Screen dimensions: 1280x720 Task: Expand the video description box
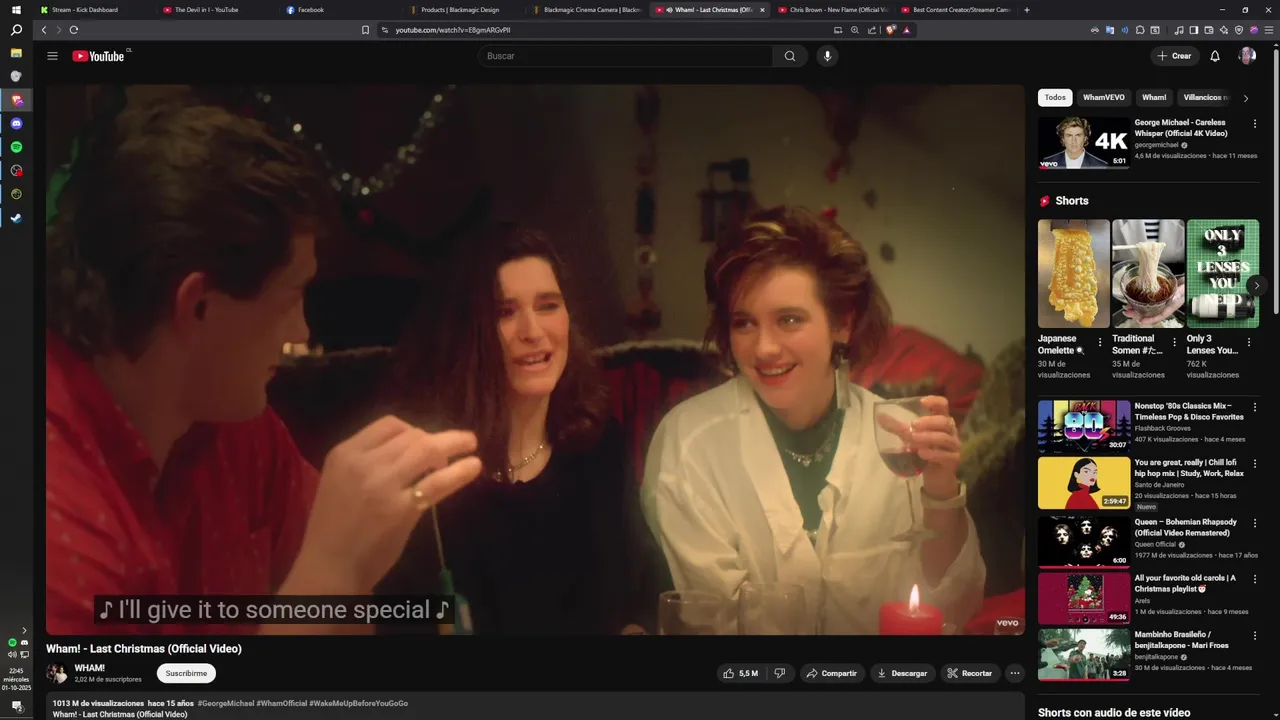(x=535, y=708)
